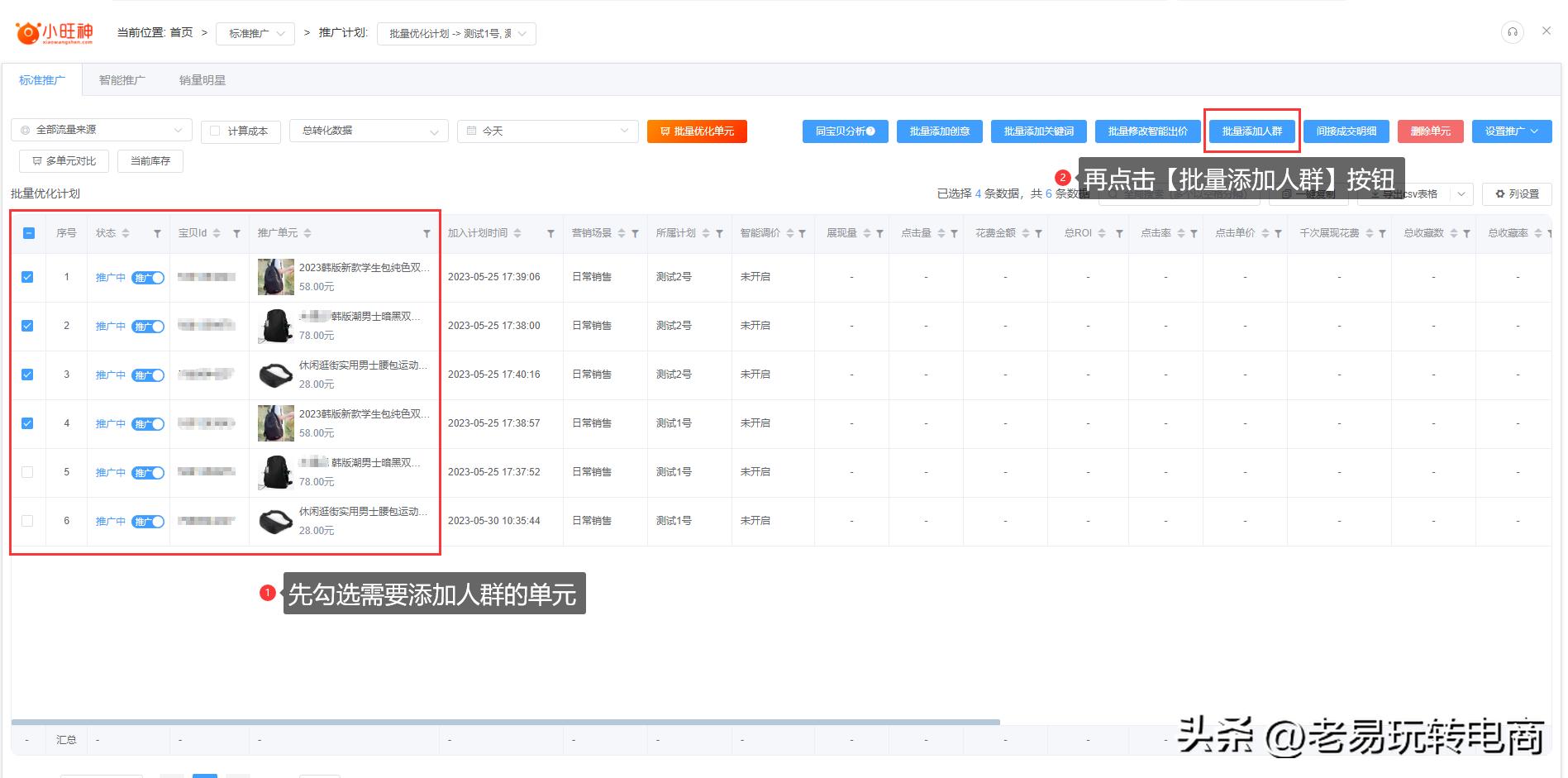Toggle the select-all checkbox in table header
The height and width of the screenshot is (778, 1568).
[27, 232]
